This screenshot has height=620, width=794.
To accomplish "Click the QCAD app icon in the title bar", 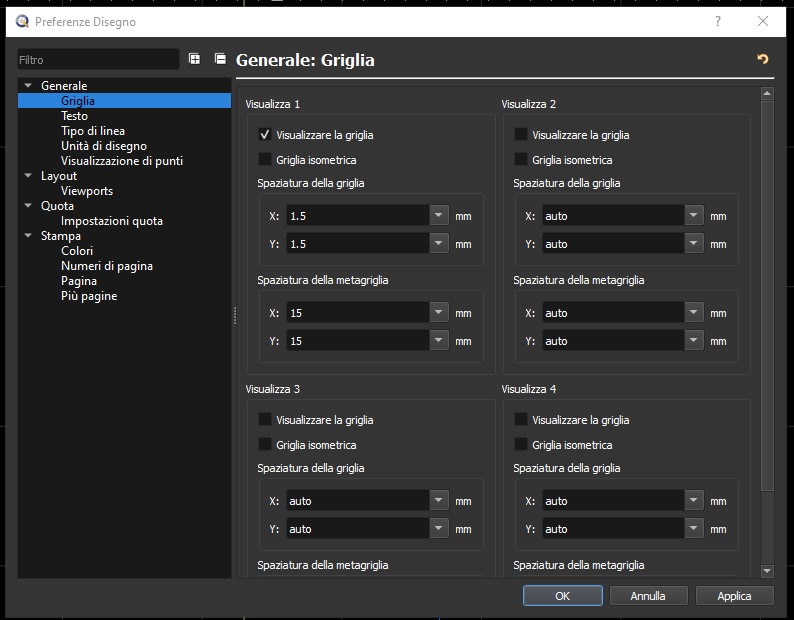I will 22,21.
